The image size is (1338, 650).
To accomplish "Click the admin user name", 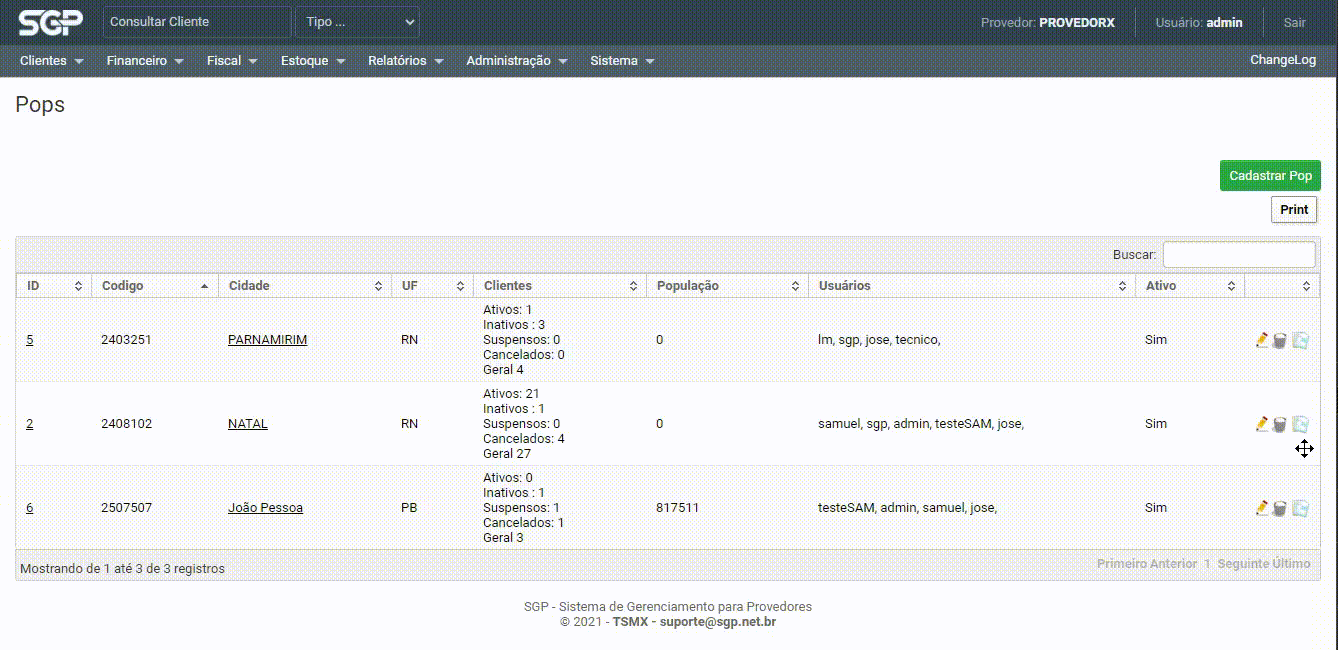I will [1224, 22].
